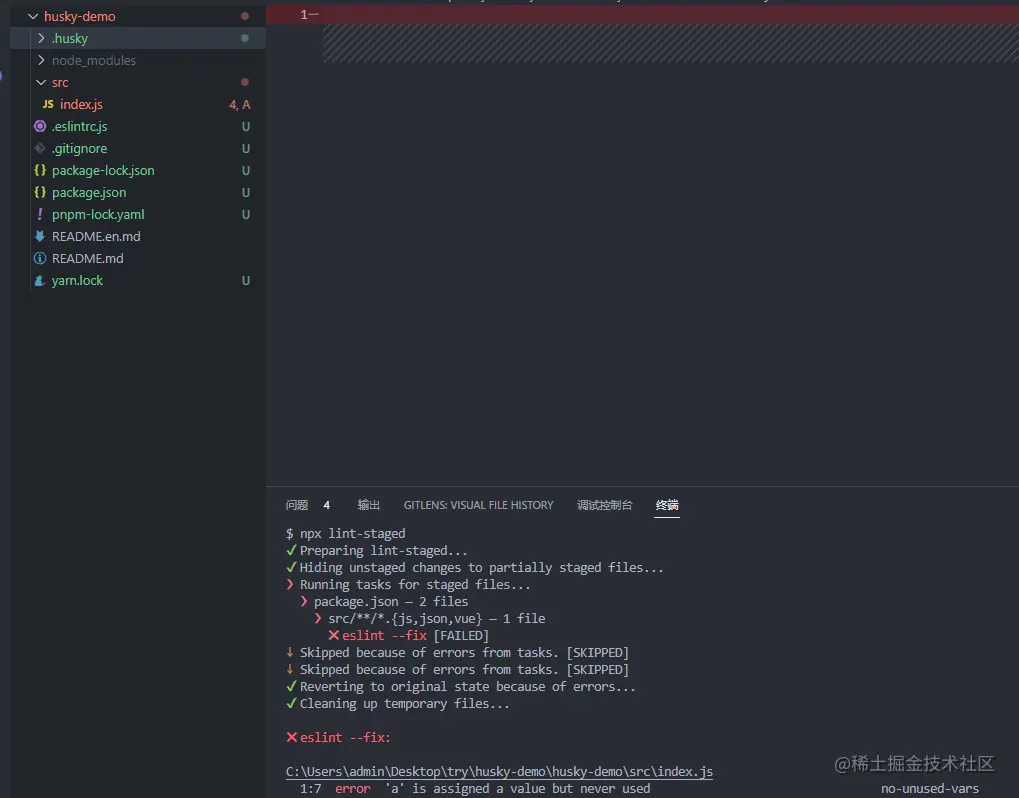Viewport: 1019px width, 798px height.
Task: Select yarn.lock in the explorer
Action: pos(77,281)
